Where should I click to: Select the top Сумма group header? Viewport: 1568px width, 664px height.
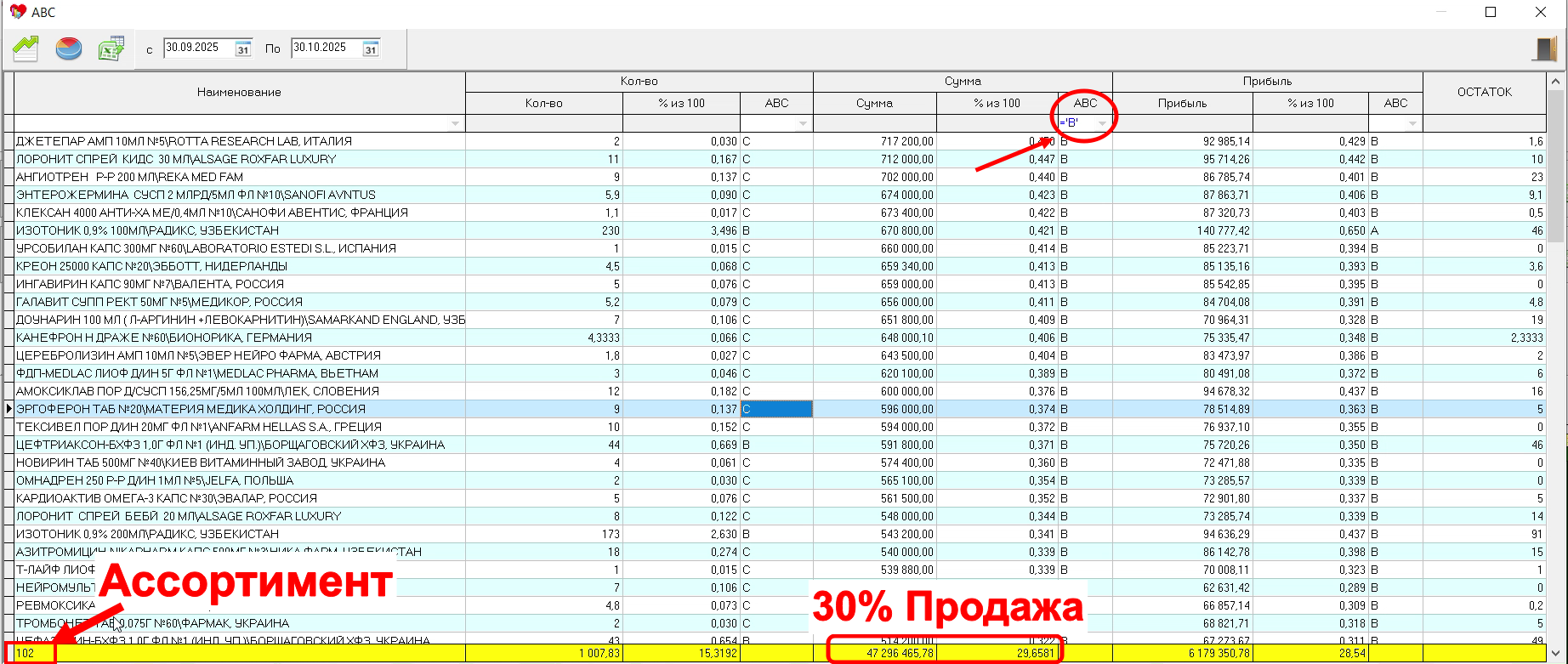point(963,82)
